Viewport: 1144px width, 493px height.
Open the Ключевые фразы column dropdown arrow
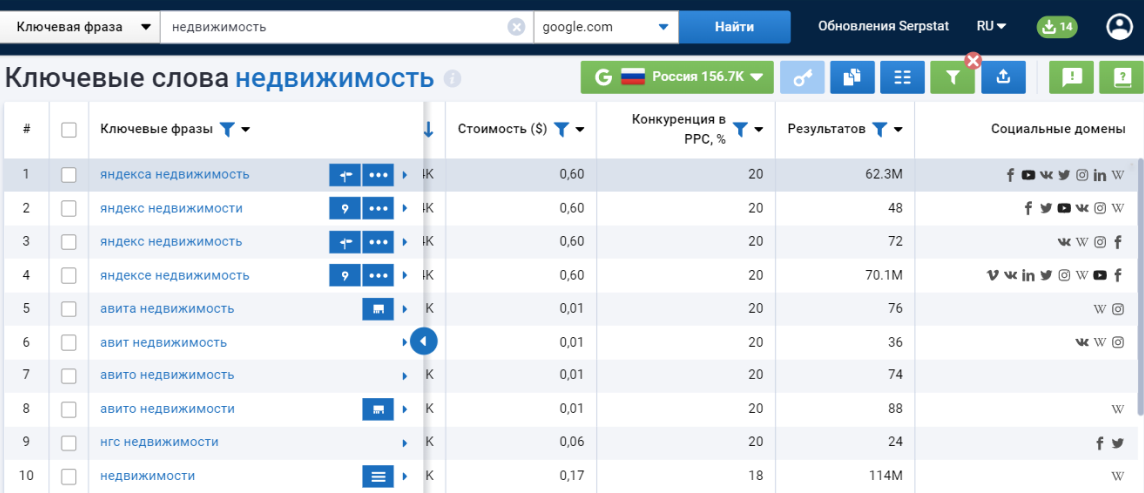click(245, 130)
